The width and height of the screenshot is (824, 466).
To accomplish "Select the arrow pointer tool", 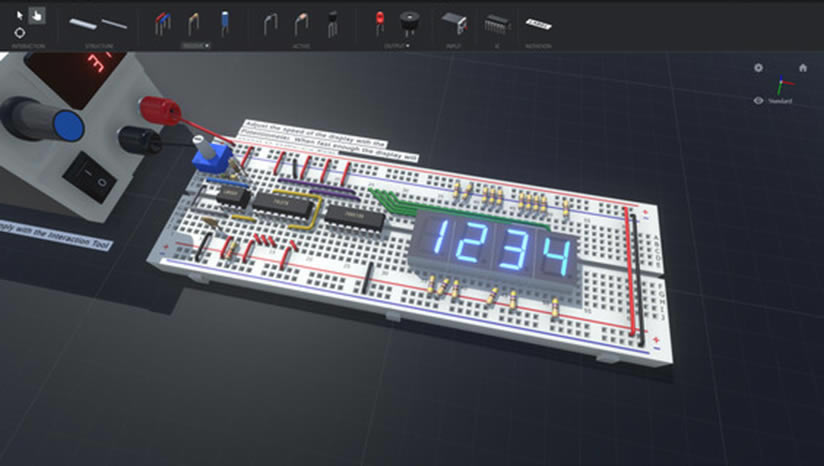I will click(19, 15).
